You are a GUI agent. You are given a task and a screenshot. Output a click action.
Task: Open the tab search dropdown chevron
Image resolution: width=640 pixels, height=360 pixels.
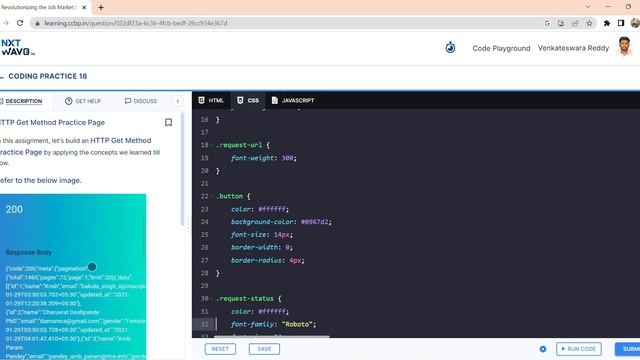pos(588,7)
